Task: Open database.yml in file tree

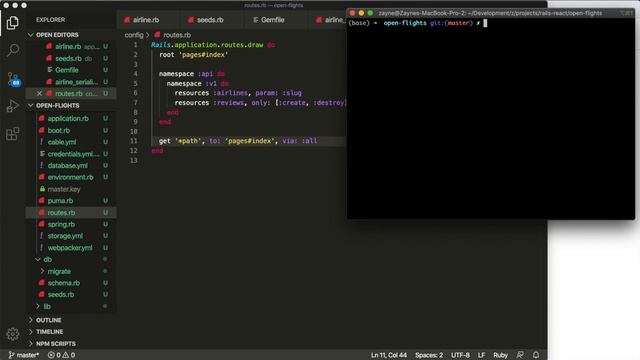Action: (71, 165)
